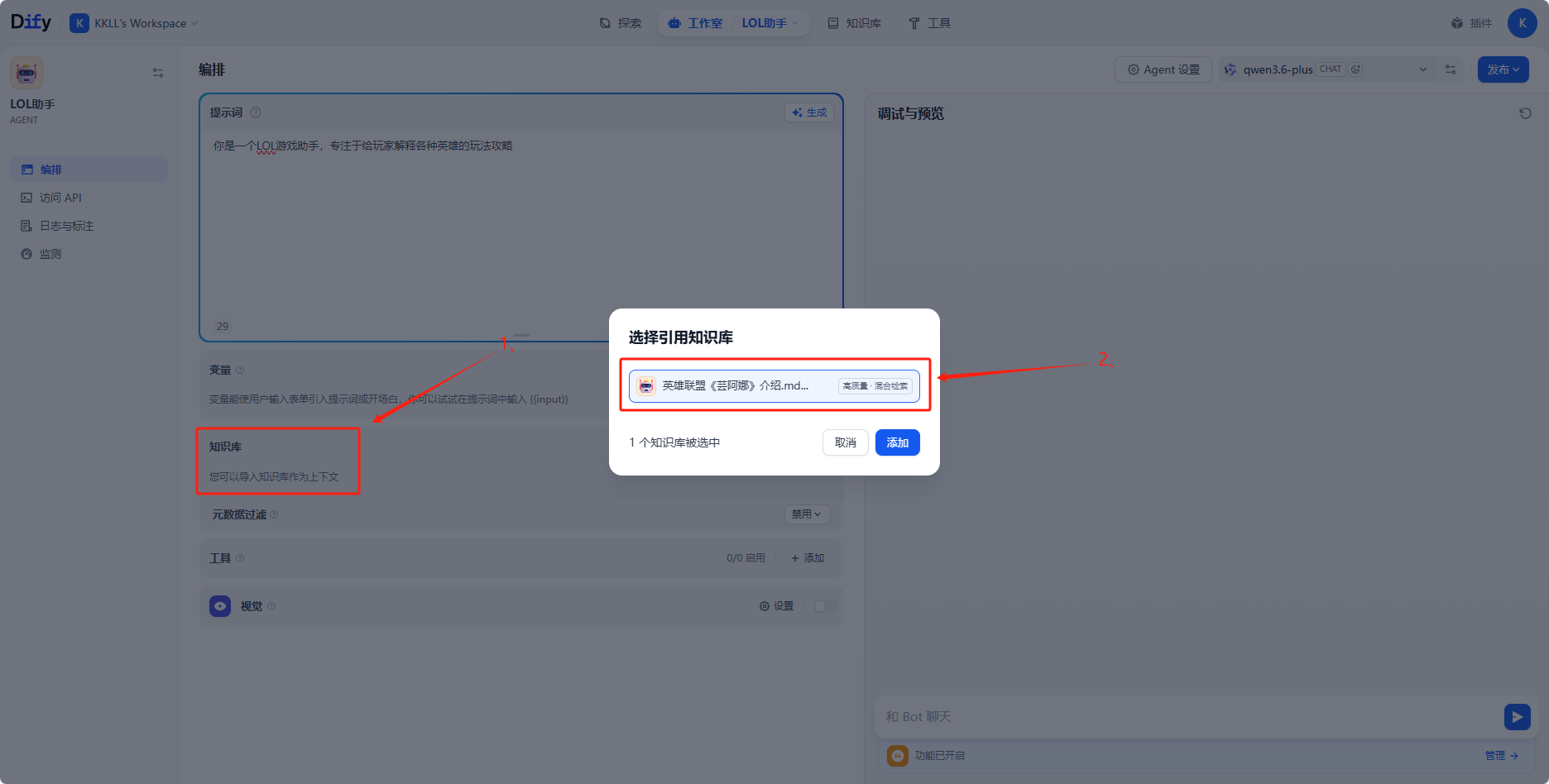
Task: Open the 发布 publish dropdown
Action: (x=1503, y=69)
